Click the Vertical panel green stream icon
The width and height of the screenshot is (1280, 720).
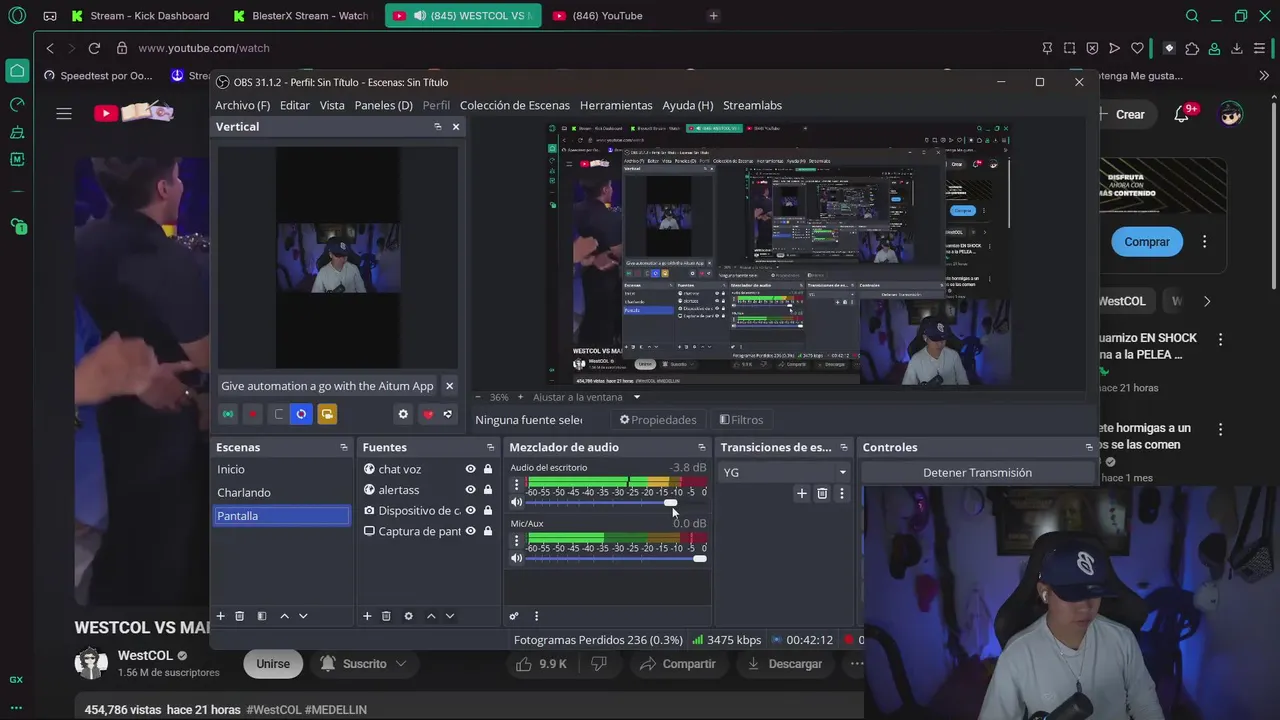click(x=228, y=414)
